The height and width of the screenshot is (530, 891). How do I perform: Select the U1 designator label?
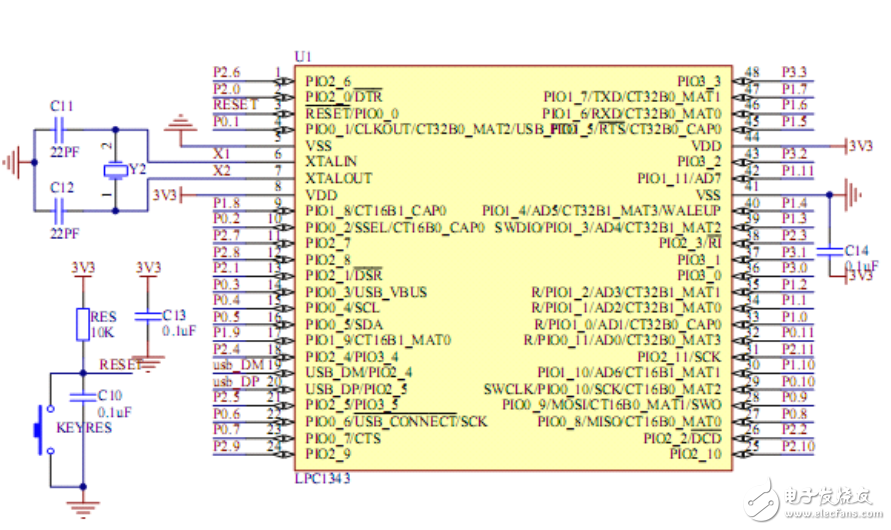pyautogui.click(x=302, y=56)
